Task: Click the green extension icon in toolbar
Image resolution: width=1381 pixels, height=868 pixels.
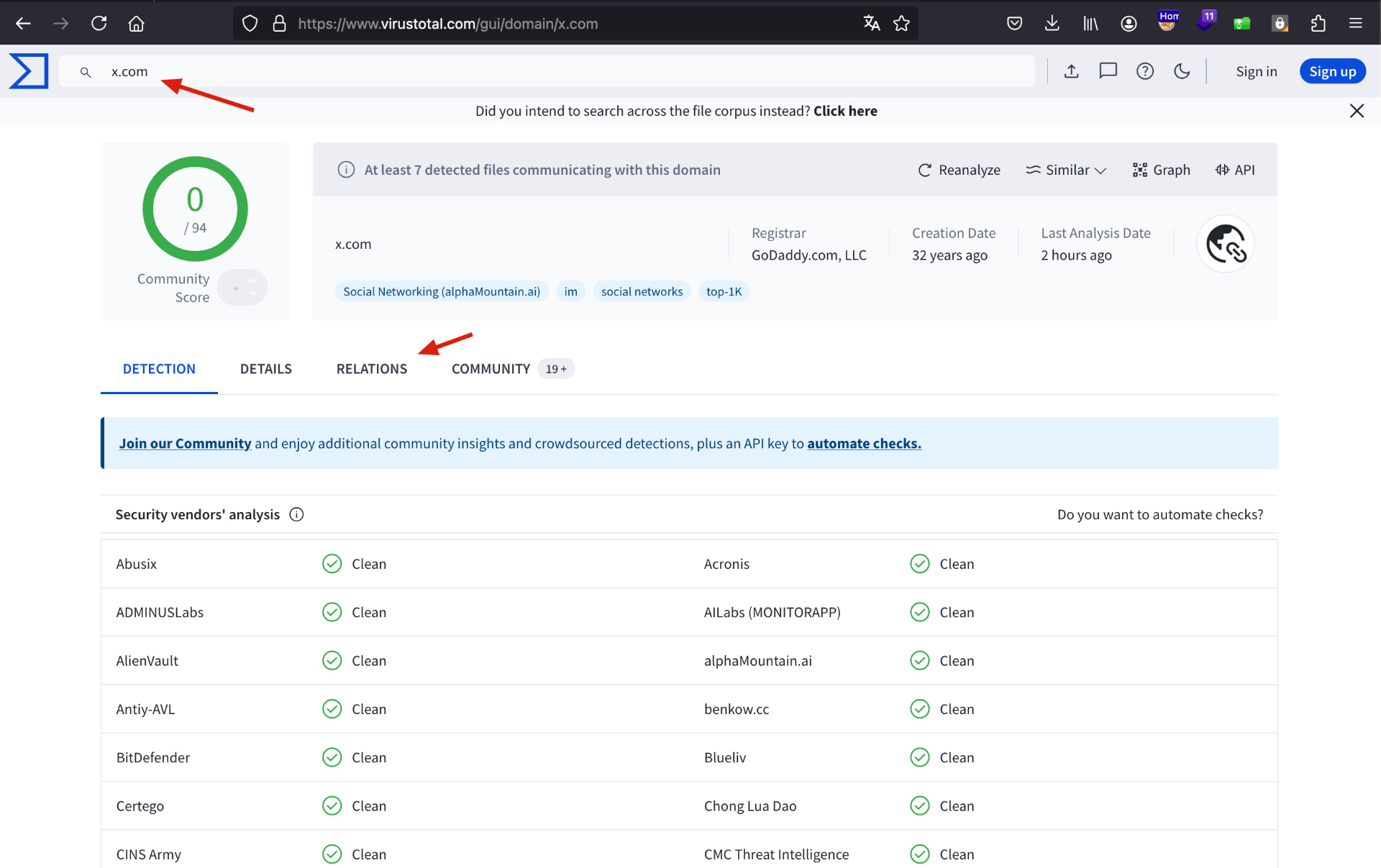Action: click(1242, 24)
